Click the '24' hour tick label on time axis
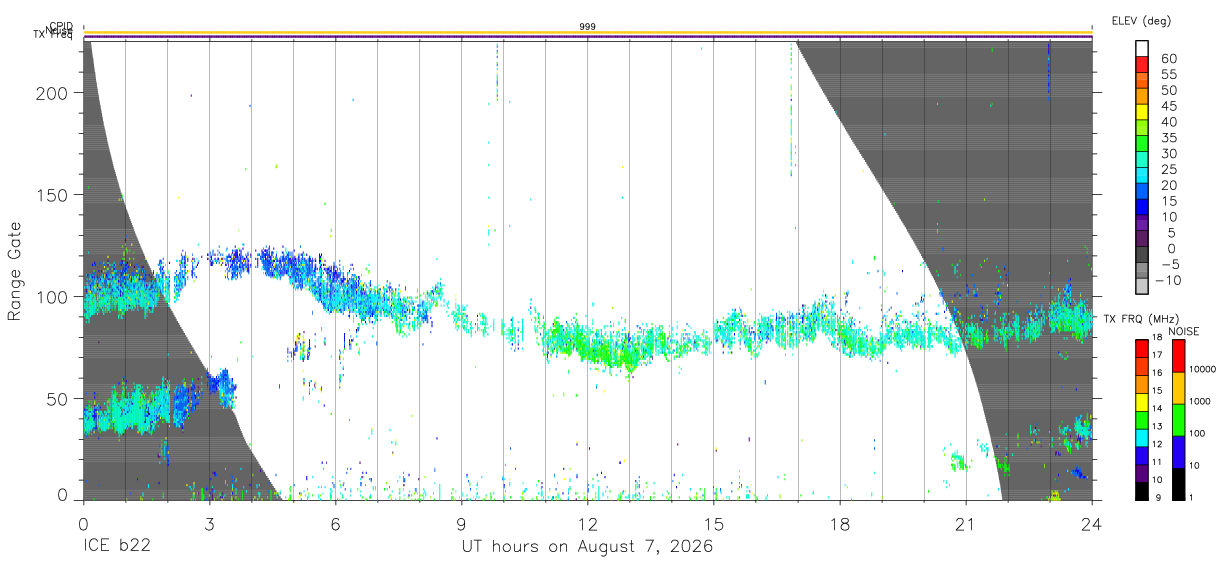1228x567 pixels. pos(1091,524)
